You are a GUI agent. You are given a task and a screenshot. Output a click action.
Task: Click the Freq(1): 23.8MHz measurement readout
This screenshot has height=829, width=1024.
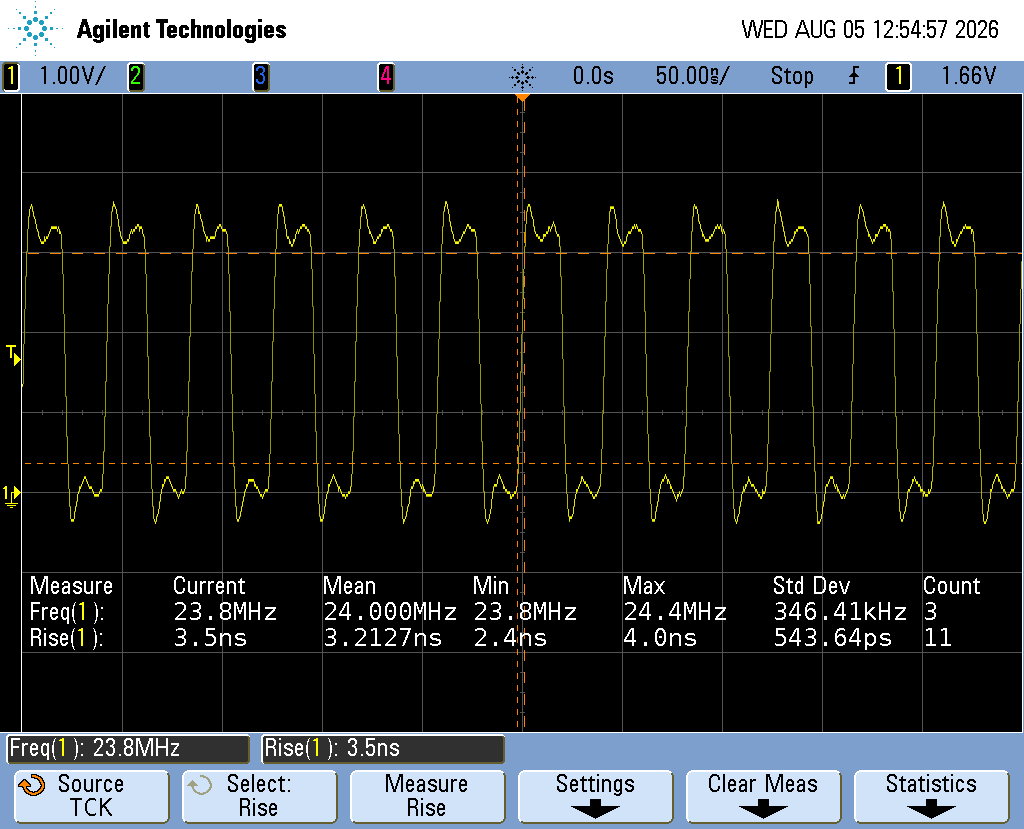click(x=128, y=749)
